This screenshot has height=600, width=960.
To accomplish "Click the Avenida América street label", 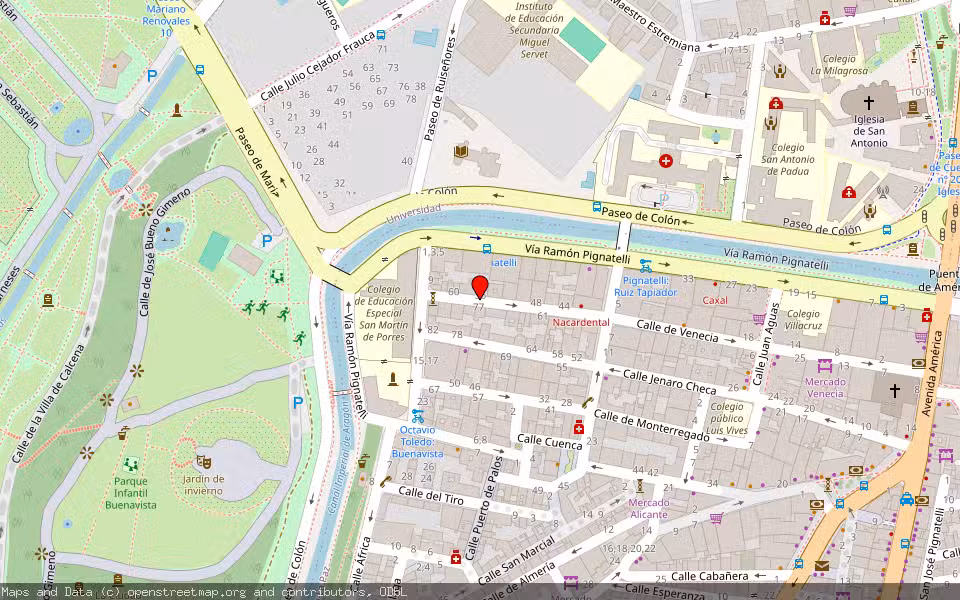I will (931, 373).
